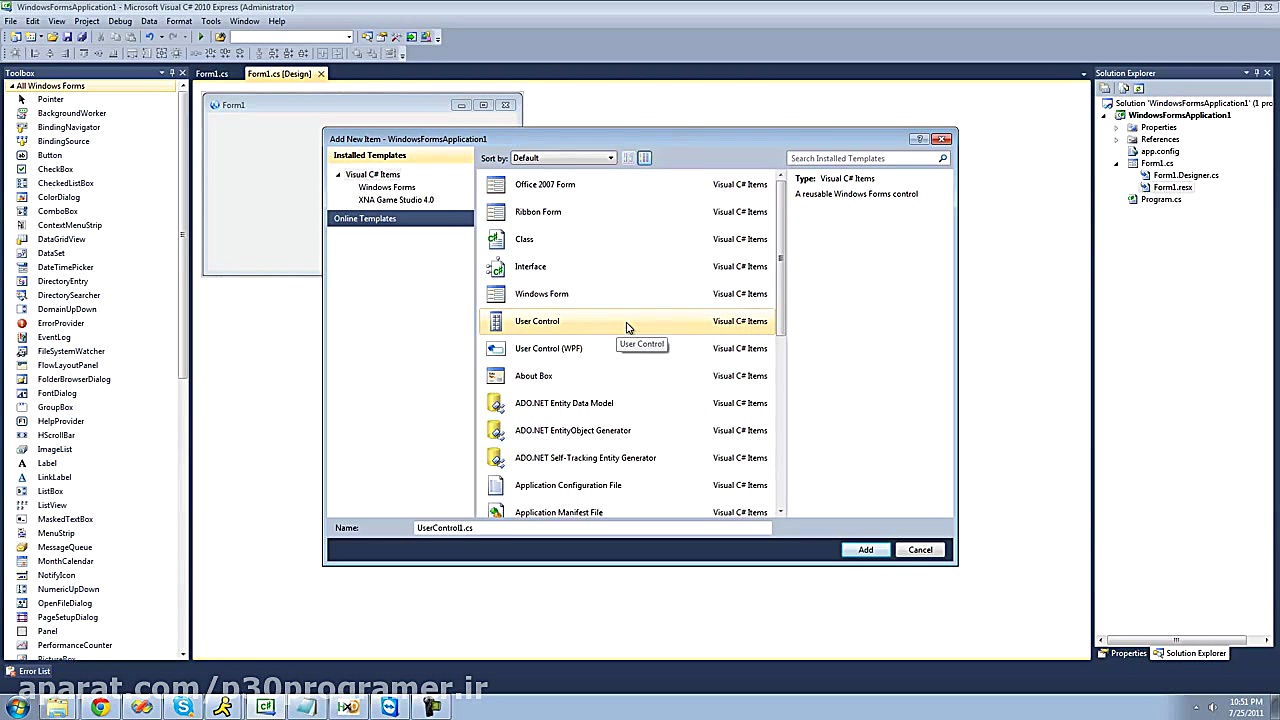
Task: Choose the Interface template icon
Action: click(496, 267)
